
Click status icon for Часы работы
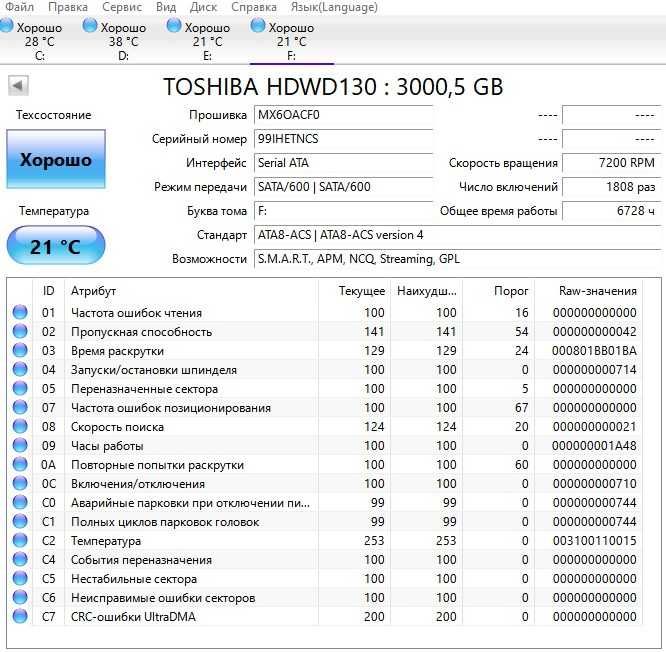pyautogui.click(x=20, y=445)
